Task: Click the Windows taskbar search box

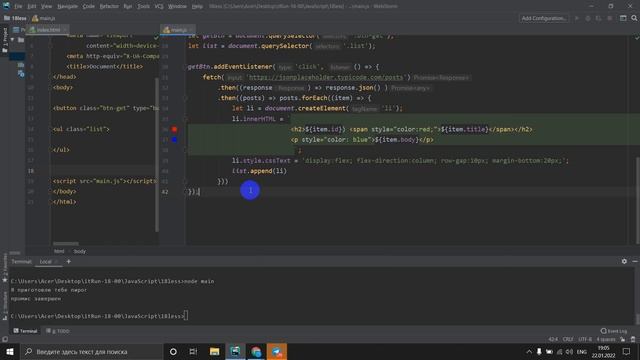Action: [91, 352]
